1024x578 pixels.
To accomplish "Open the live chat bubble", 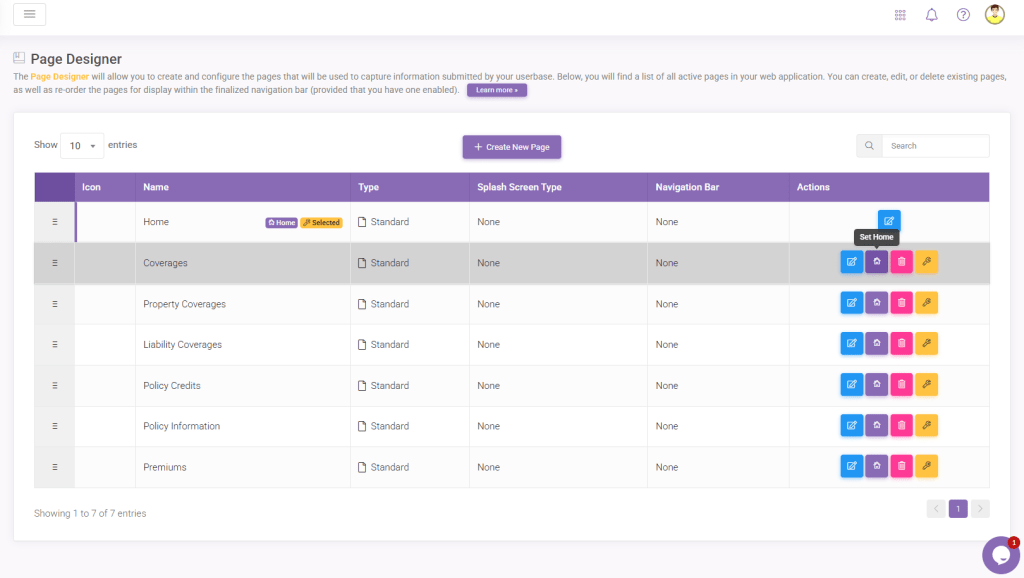I will click(x=999, y=555).
